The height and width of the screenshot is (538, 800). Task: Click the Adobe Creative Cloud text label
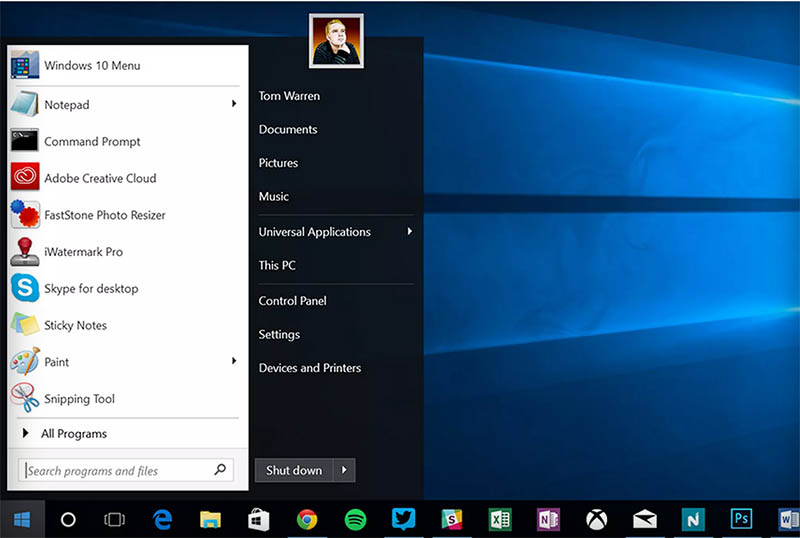pyautogui.click(x=100, y=178)
